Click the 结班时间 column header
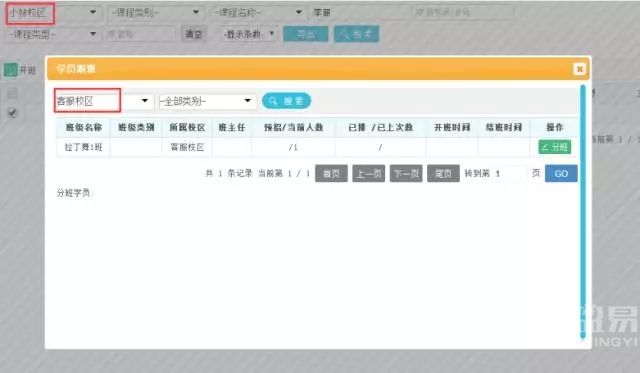Screen dimensions: 640x373 (x=504, y=127)
